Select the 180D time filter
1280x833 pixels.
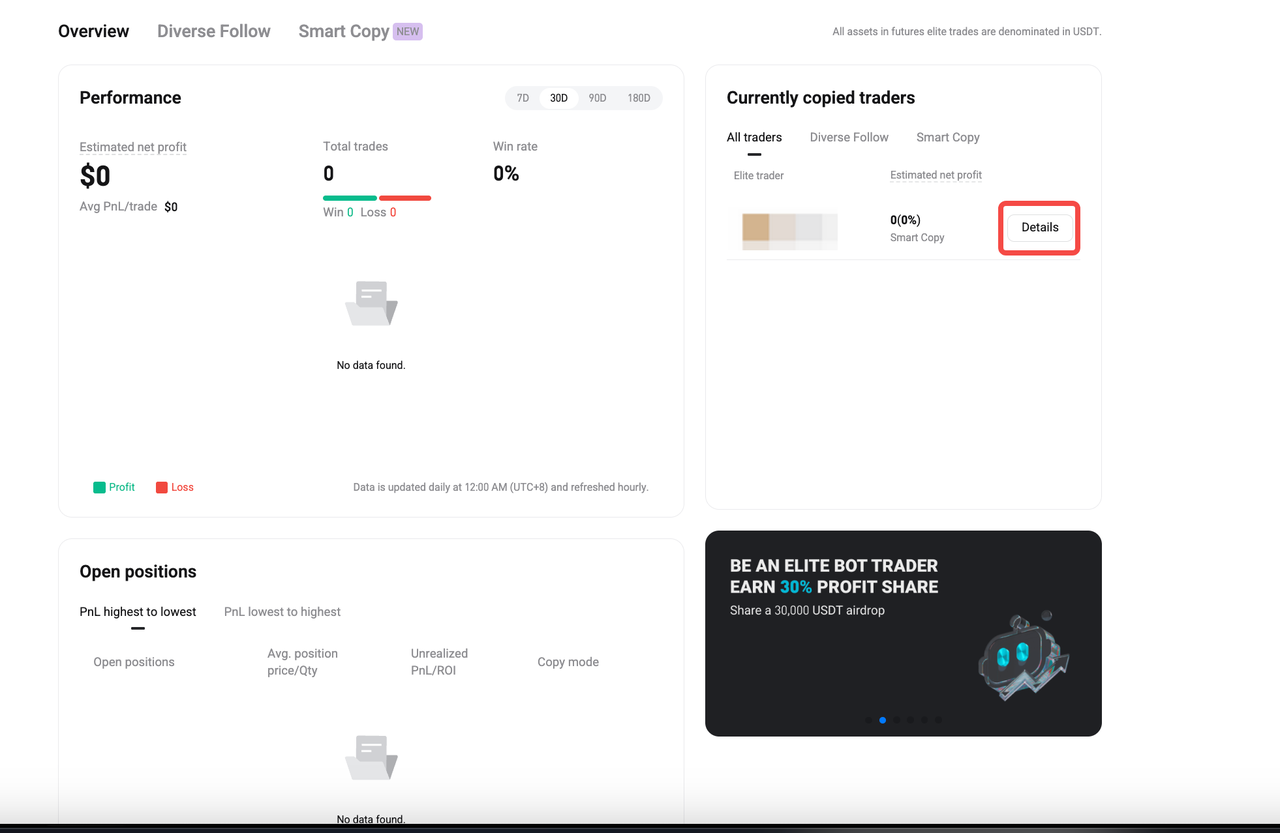pos(639,98)
